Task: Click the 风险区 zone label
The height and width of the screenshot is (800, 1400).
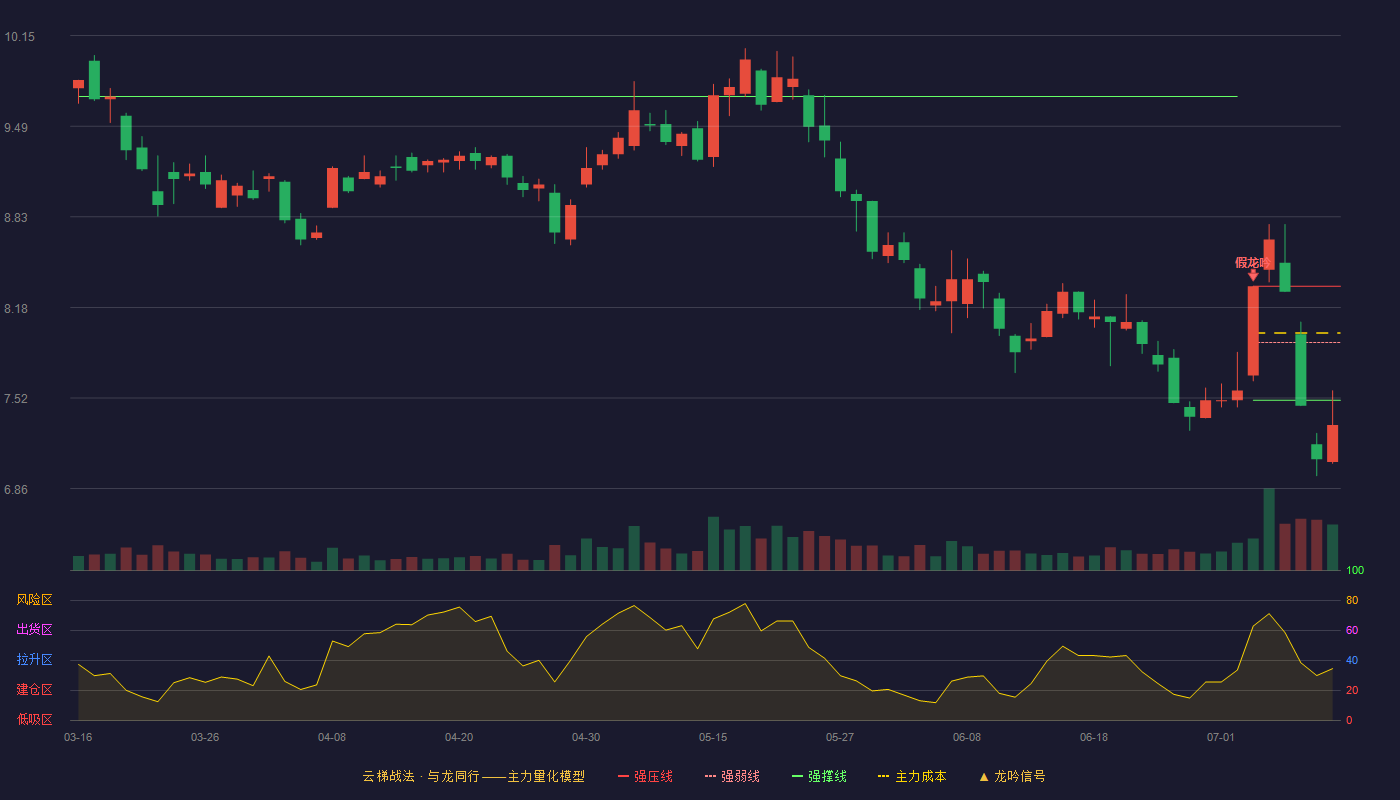Action: click(x=34, y=600)
